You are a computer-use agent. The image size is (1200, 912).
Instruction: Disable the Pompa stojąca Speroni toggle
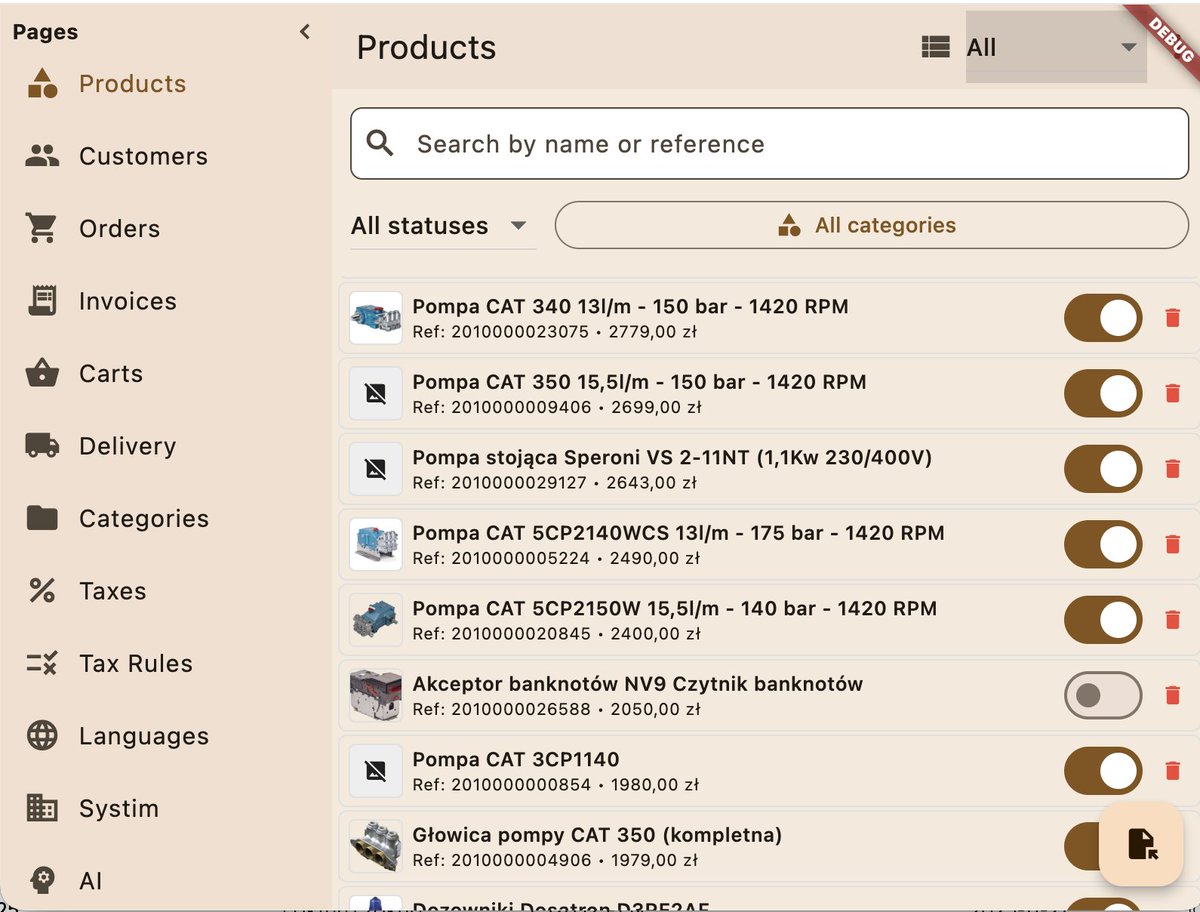click(x=1103, y=469)
